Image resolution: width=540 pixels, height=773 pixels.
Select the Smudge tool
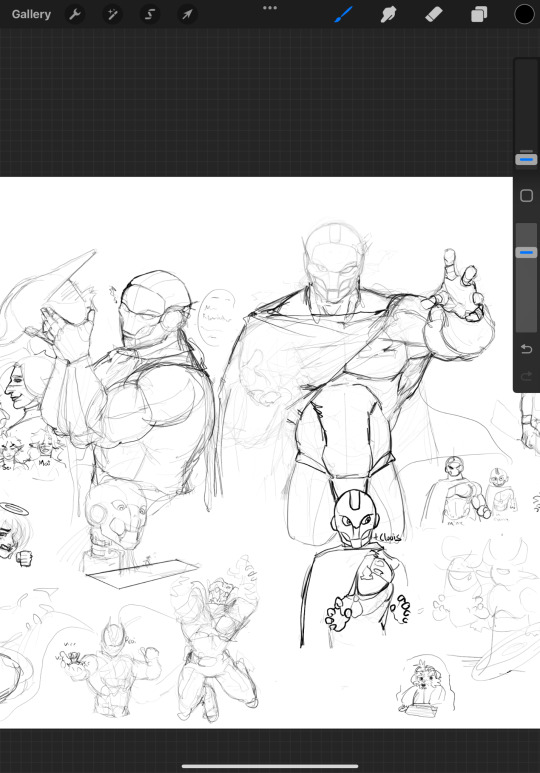389,14
